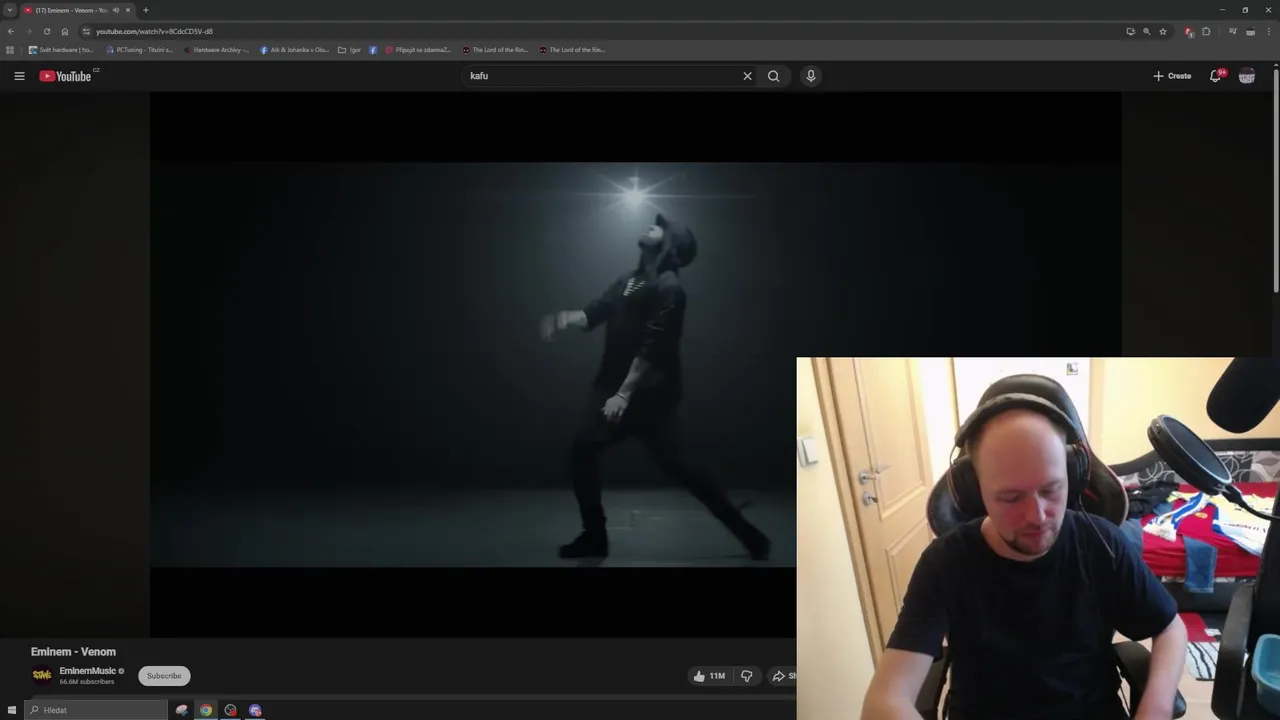Open the EminemMusic channel avatar
This screenshot has width=1280, height=720.
[42, 675]
